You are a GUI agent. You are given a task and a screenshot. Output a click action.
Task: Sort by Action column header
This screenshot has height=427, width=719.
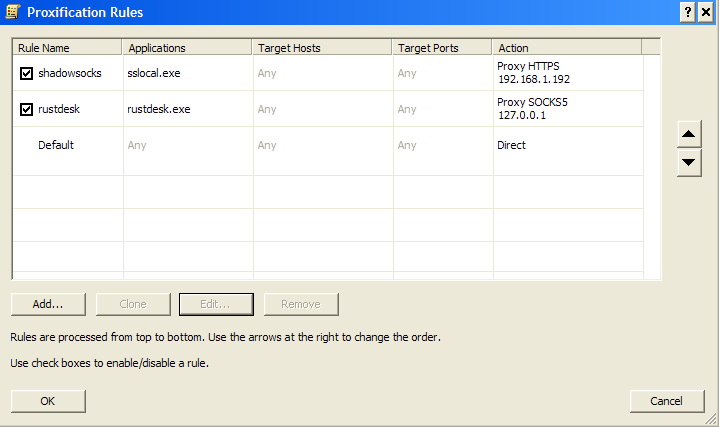click(x=567, y=48)
